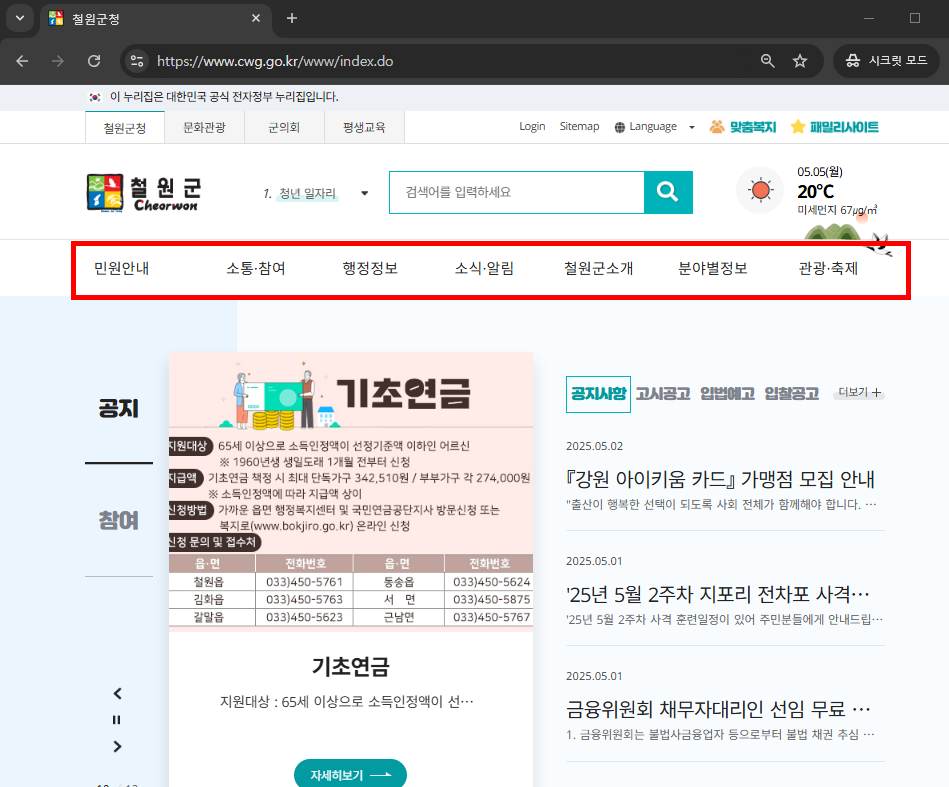949x787 pixels.
Task: Open 패밀리사이트 via the star icon
Action: click(797, 126)
